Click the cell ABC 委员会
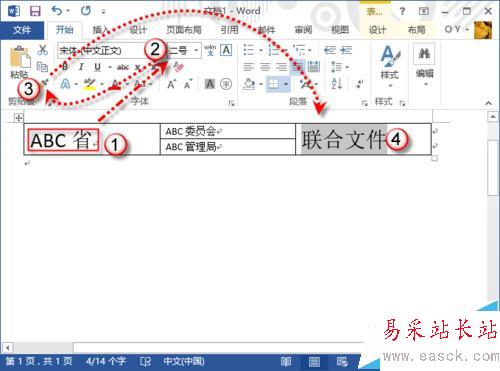 (228, 131)
